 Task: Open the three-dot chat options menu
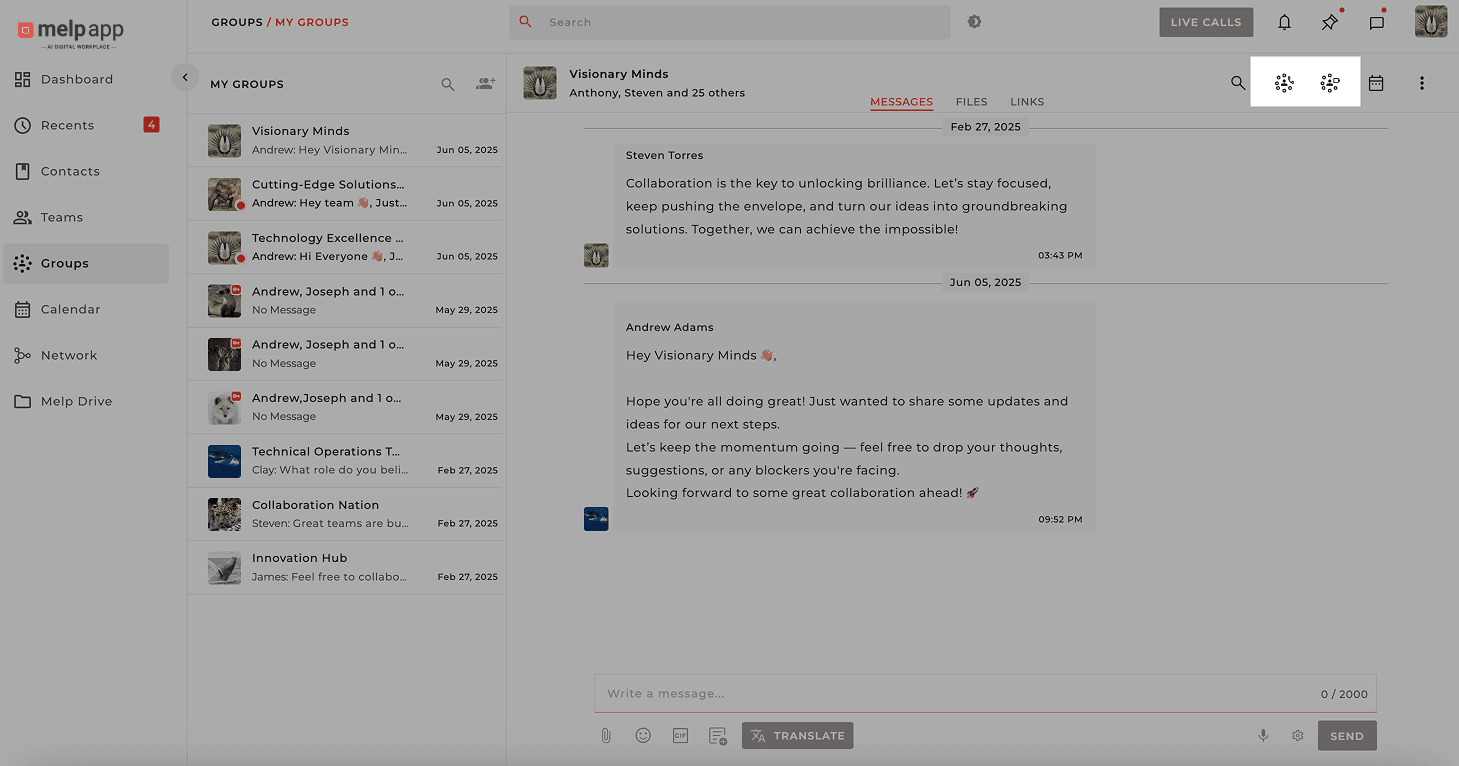click(1422, 84)
